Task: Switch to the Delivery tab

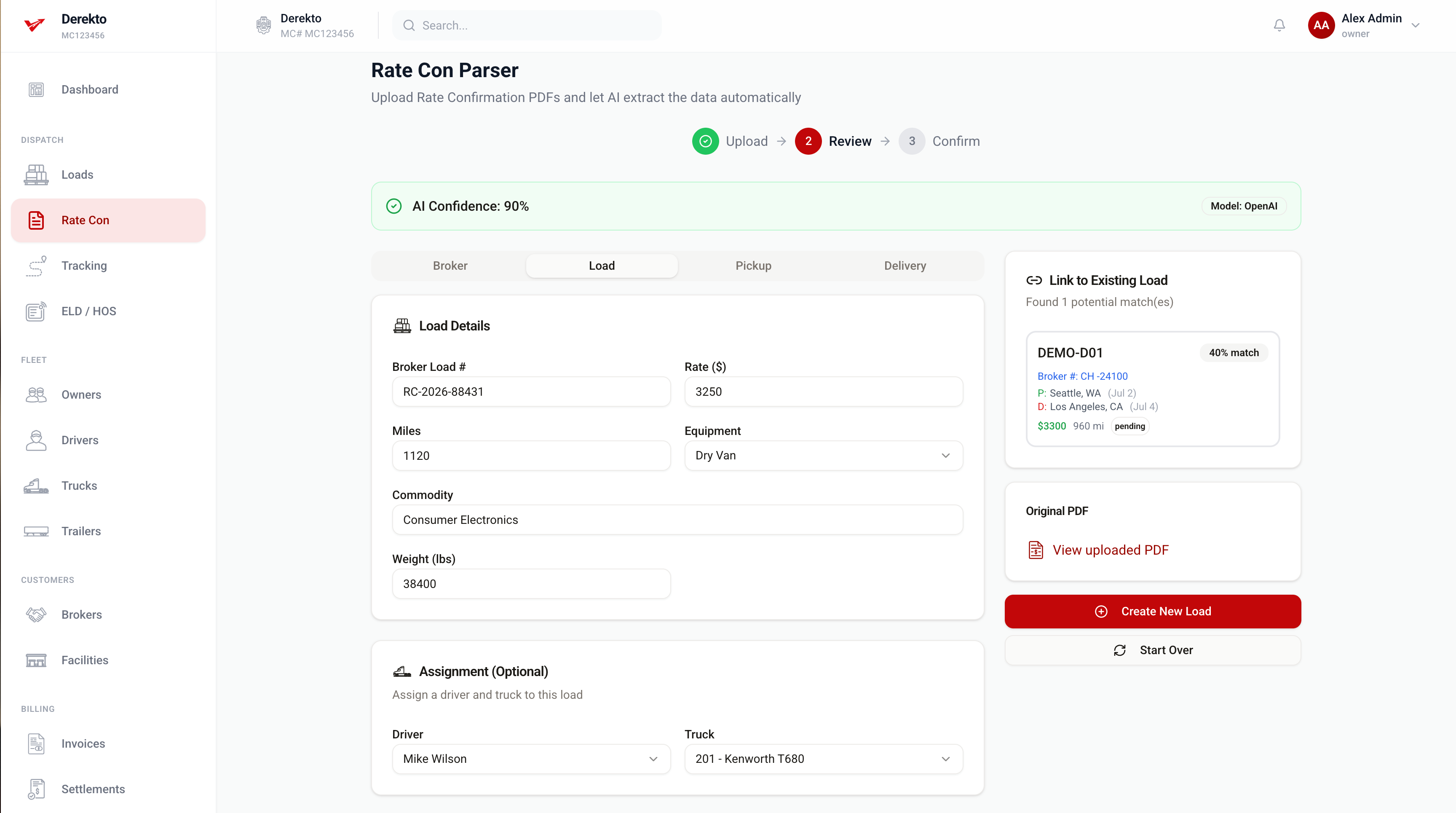Action: 905,266
